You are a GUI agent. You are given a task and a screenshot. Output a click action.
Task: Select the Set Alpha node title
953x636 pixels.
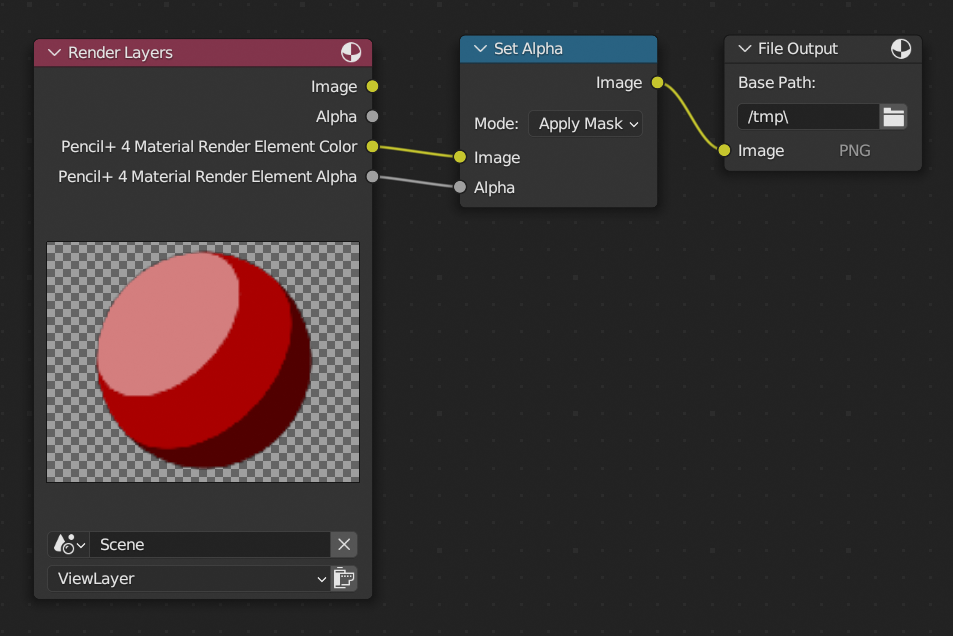528,49
